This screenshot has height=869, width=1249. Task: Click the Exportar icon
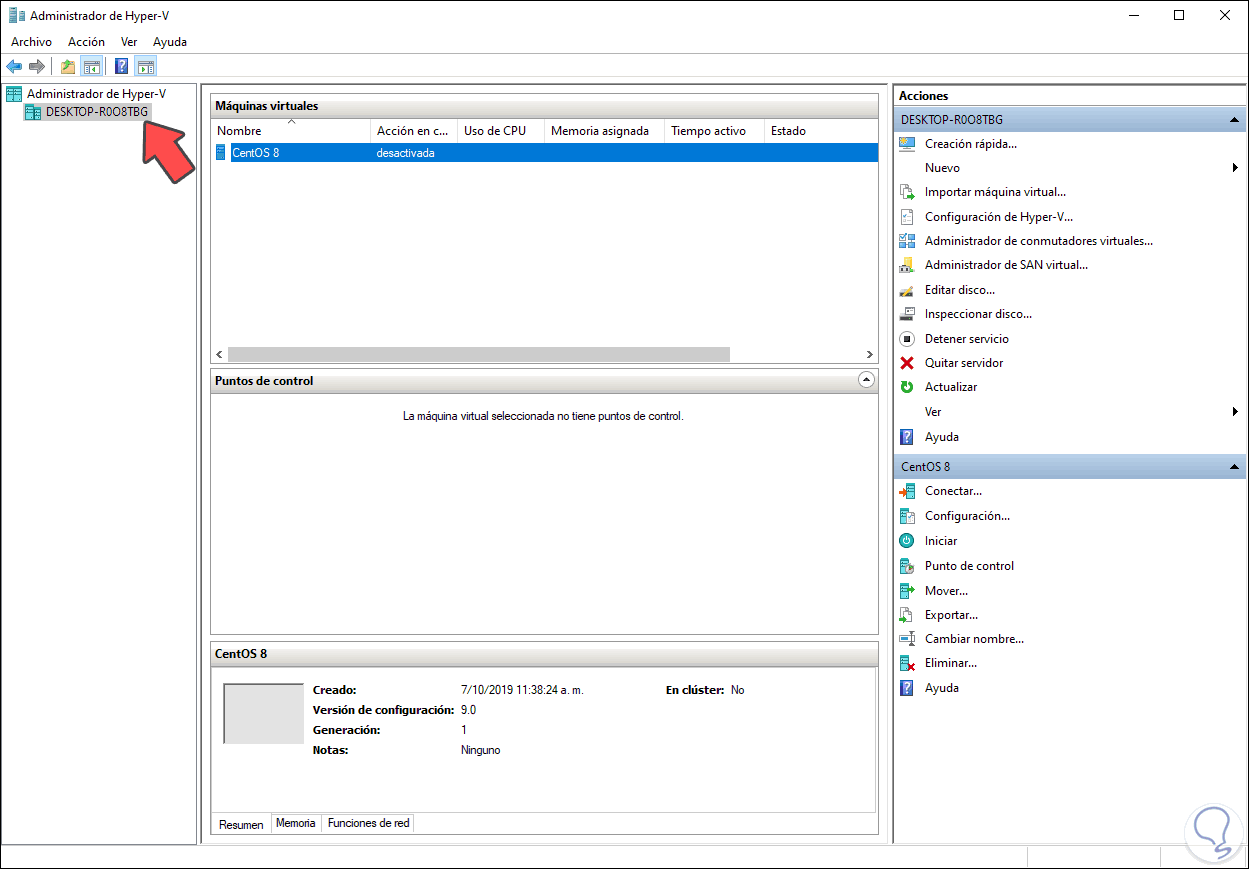coord(907,615)
